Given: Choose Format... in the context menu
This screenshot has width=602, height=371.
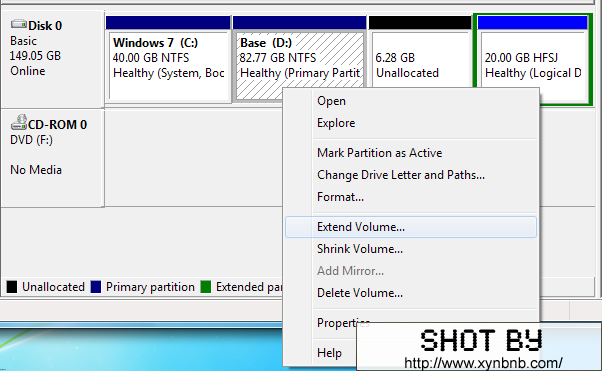Looking at the screenshot, I should coord(411,197).
